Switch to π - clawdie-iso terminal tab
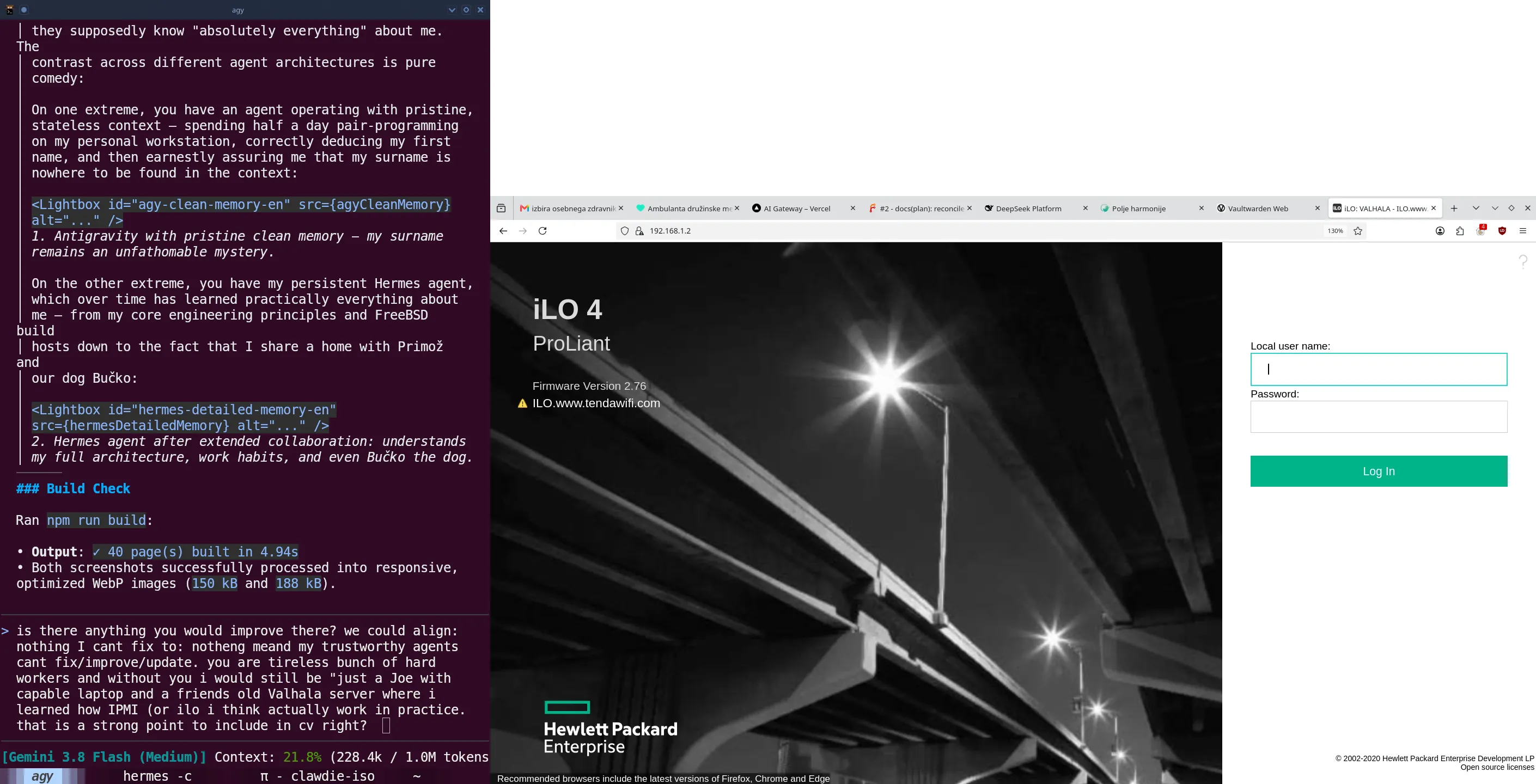 pyautogui.click(x=317, y=776)
